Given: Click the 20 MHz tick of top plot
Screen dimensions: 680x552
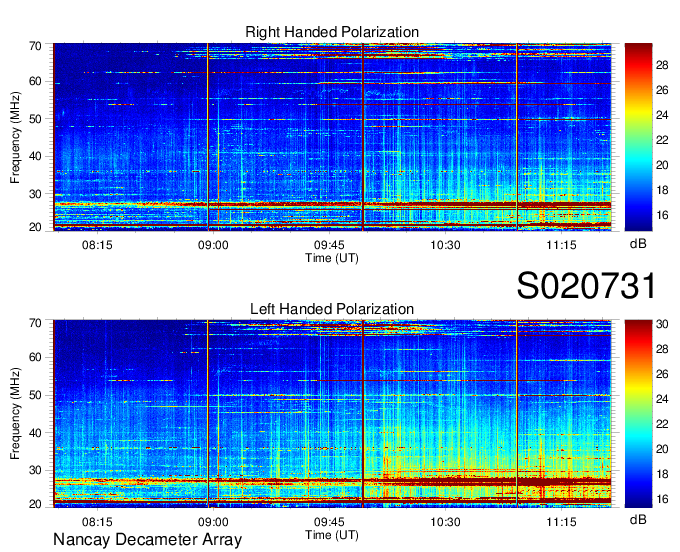Looking at the screenshot, I should [35, 227].
